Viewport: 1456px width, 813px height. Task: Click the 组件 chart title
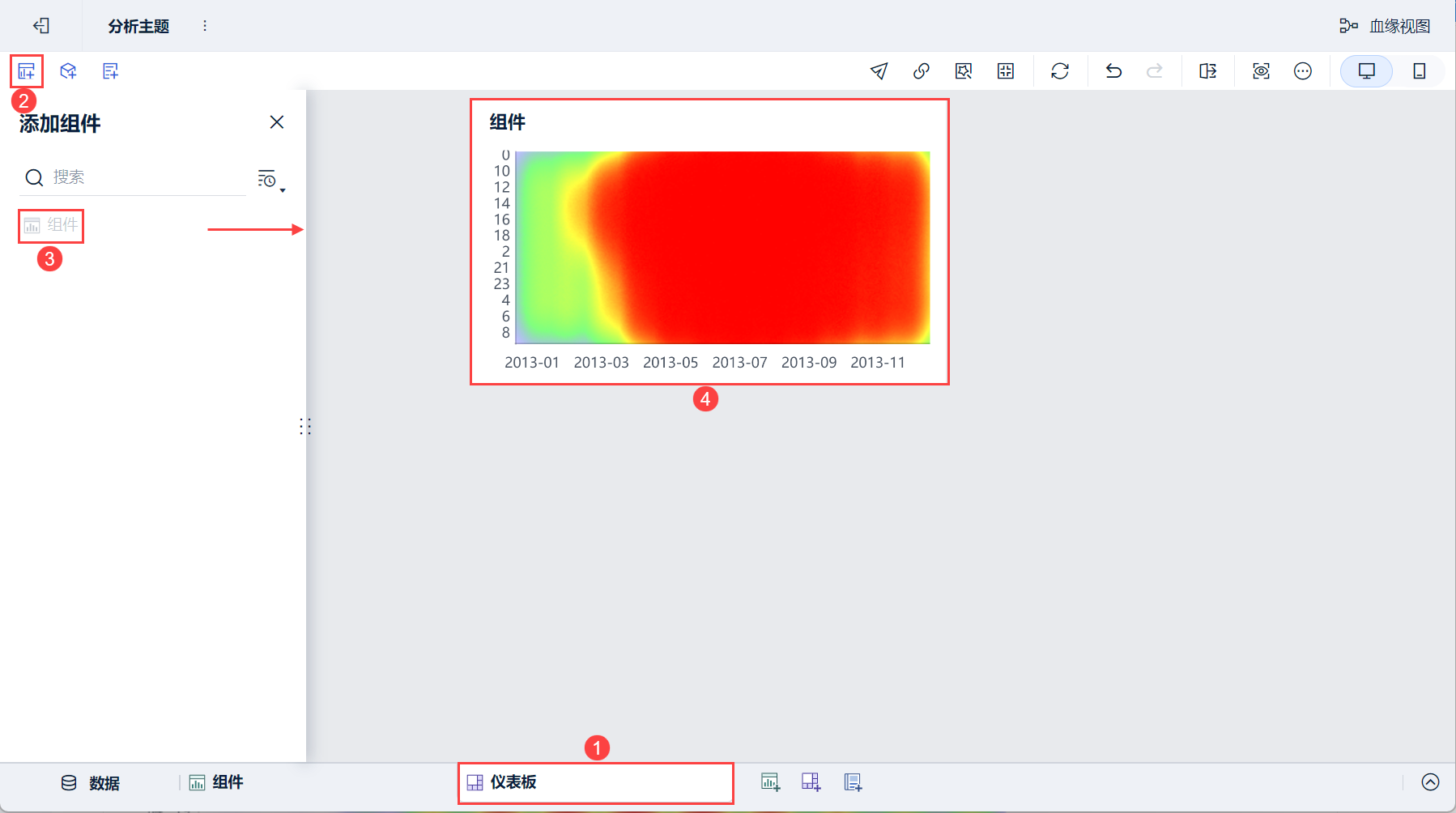[508, 122]
